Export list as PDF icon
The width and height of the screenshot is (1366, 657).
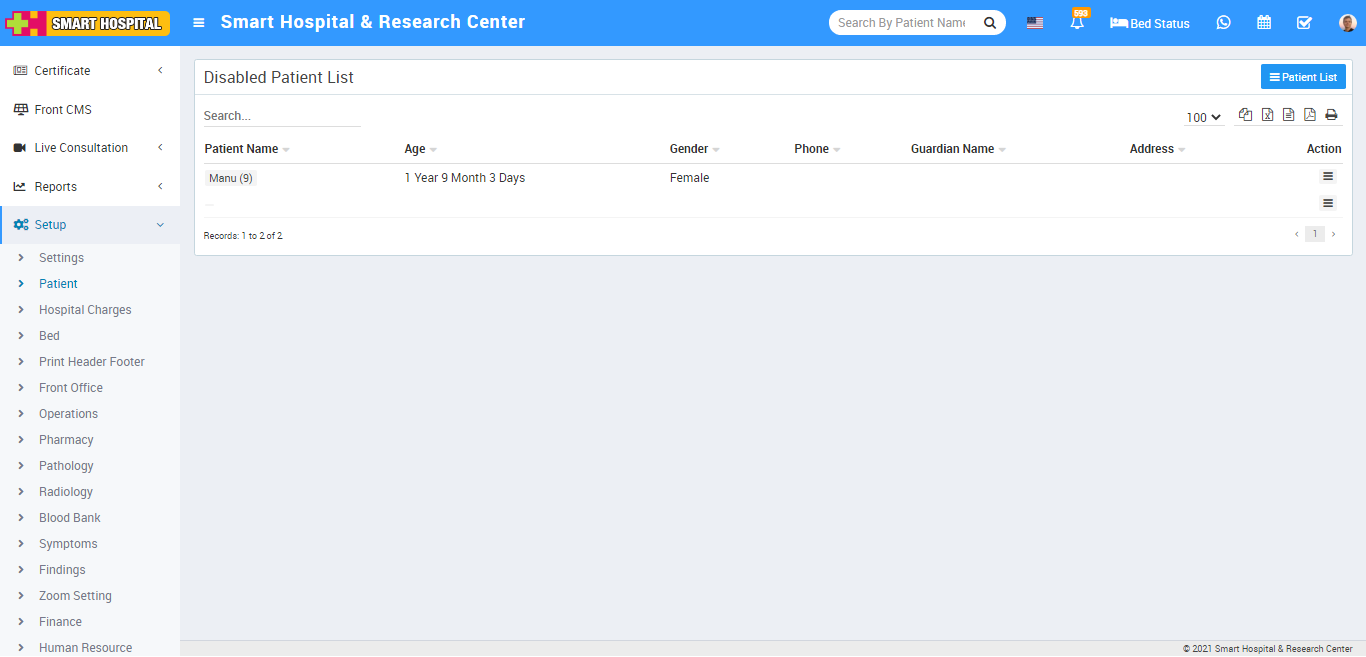coord(1310,115)
